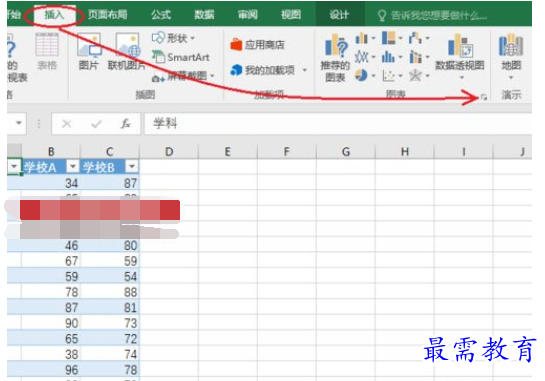Insert a 表格 table

47,51
